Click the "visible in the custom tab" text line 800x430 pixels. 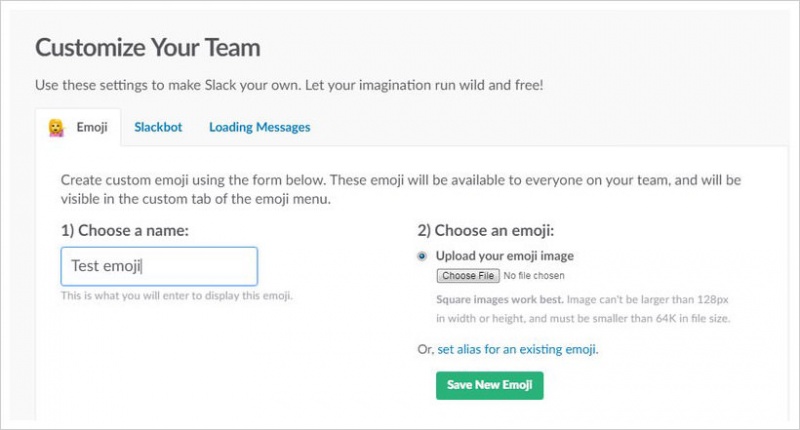pyautogui.click(x=196, y=199)
